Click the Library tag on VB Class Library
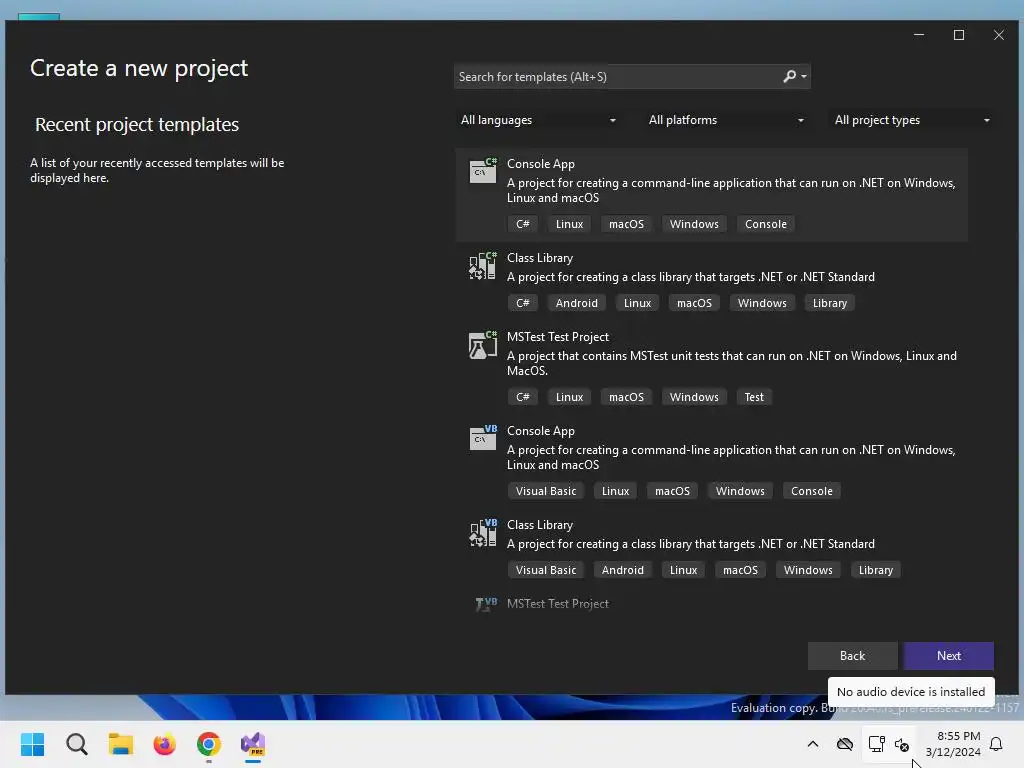 coord(875,570)
